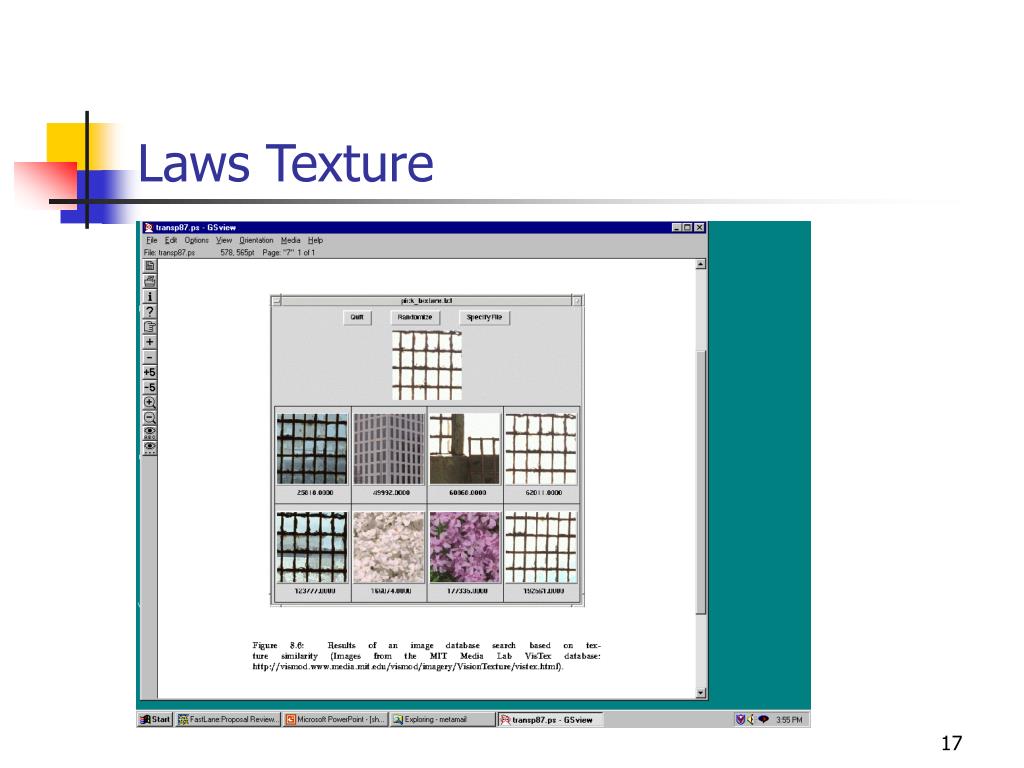Image resolution: width=1024 pixels, height=768 pixels.
Task: Open the View menu
Action: [x=224, y=240]
